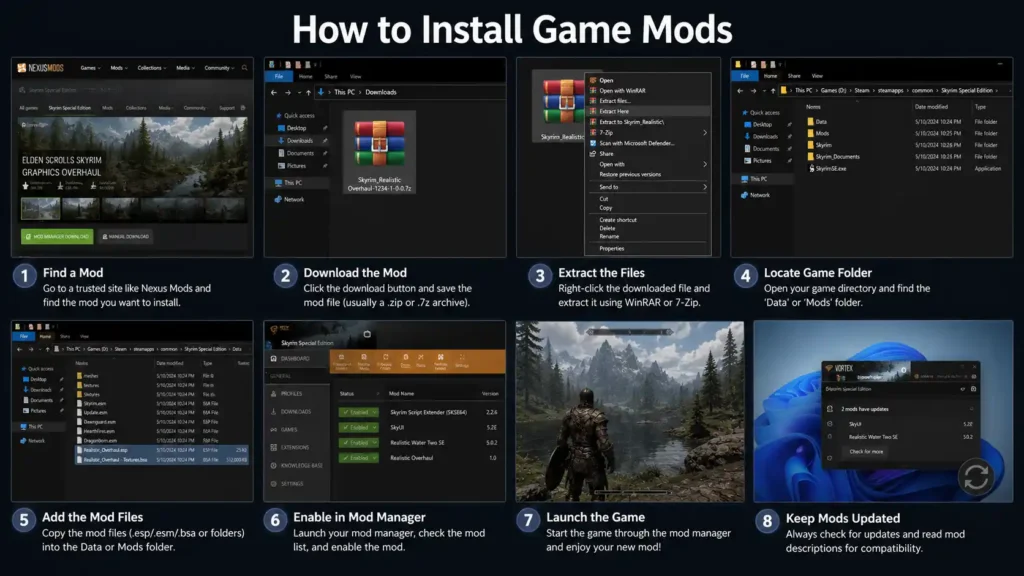Open Settings in the Vortex sidebar
The image size is (1024, 576).
pyautogui.click(x=287, y=484)
